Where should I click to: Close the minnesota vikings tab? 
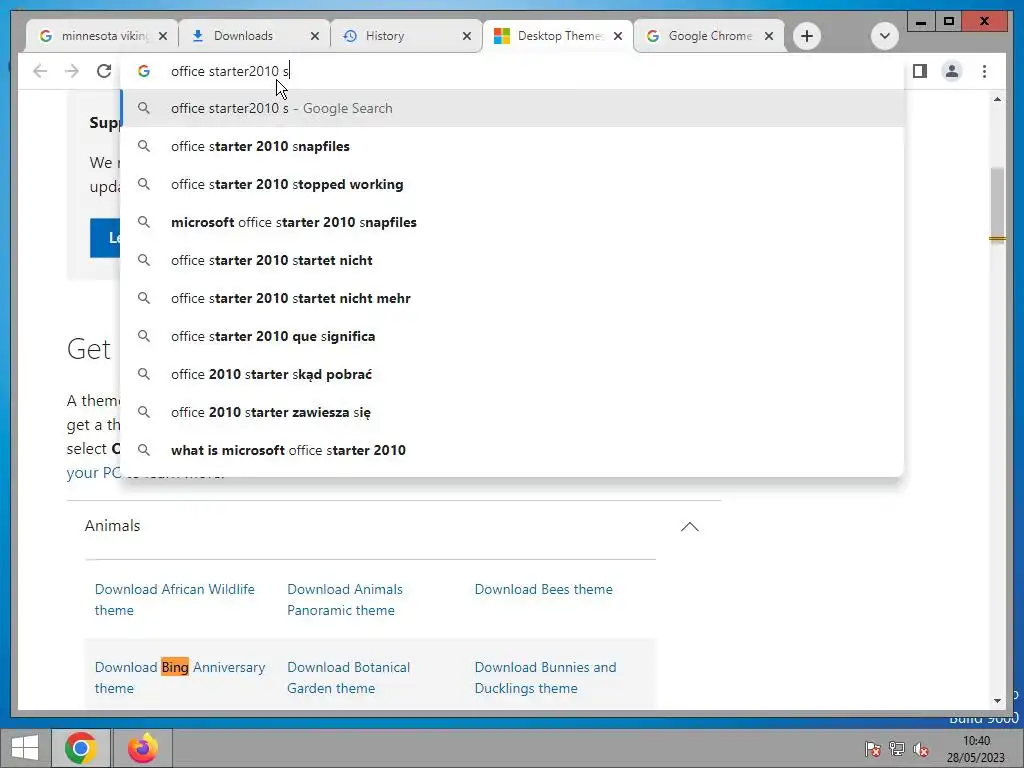pyautogui.click(x=163, y=36)
